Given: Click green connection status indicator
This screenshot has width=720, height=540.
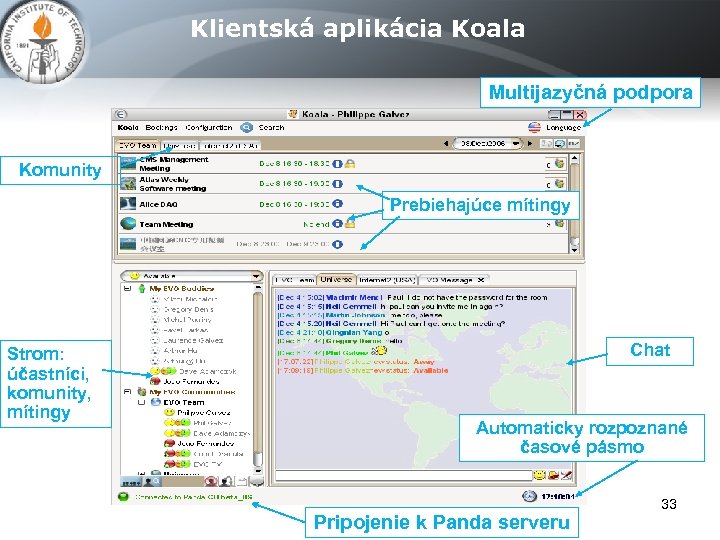Looking at the screenshot, I should click(x=123, y=497).
